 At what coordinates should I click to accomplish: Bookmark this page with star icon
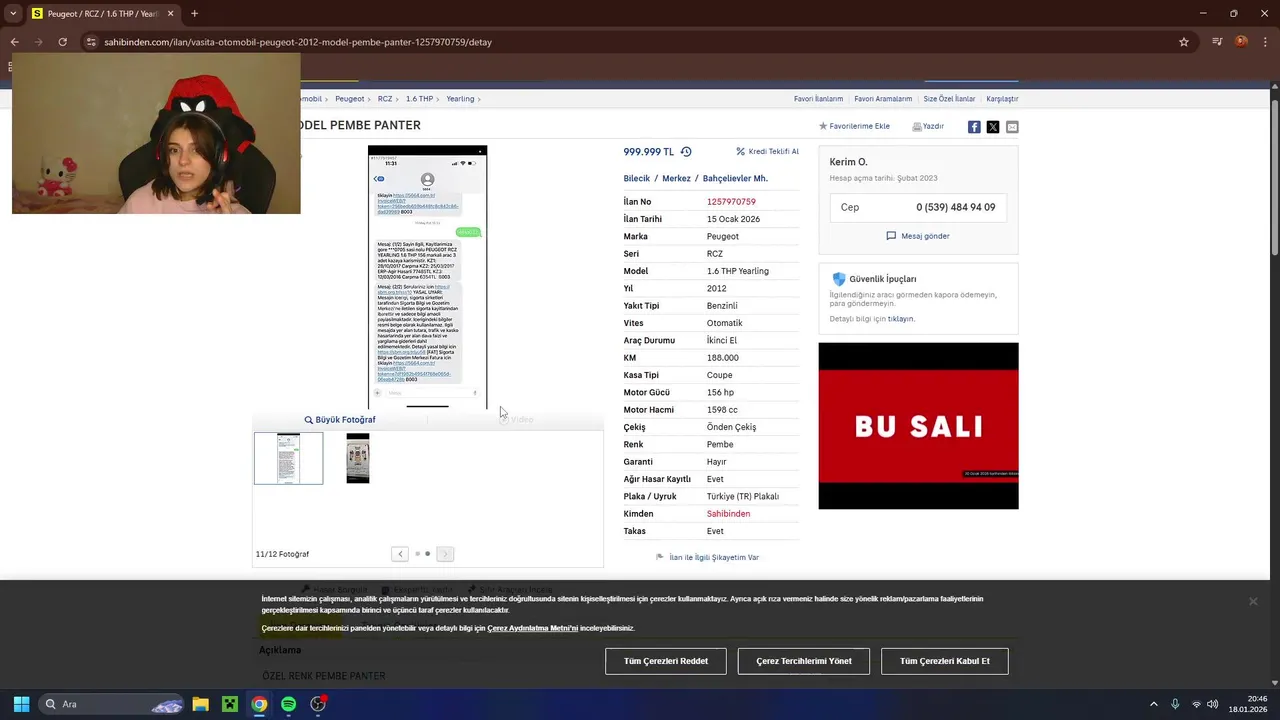point(1184,42)
